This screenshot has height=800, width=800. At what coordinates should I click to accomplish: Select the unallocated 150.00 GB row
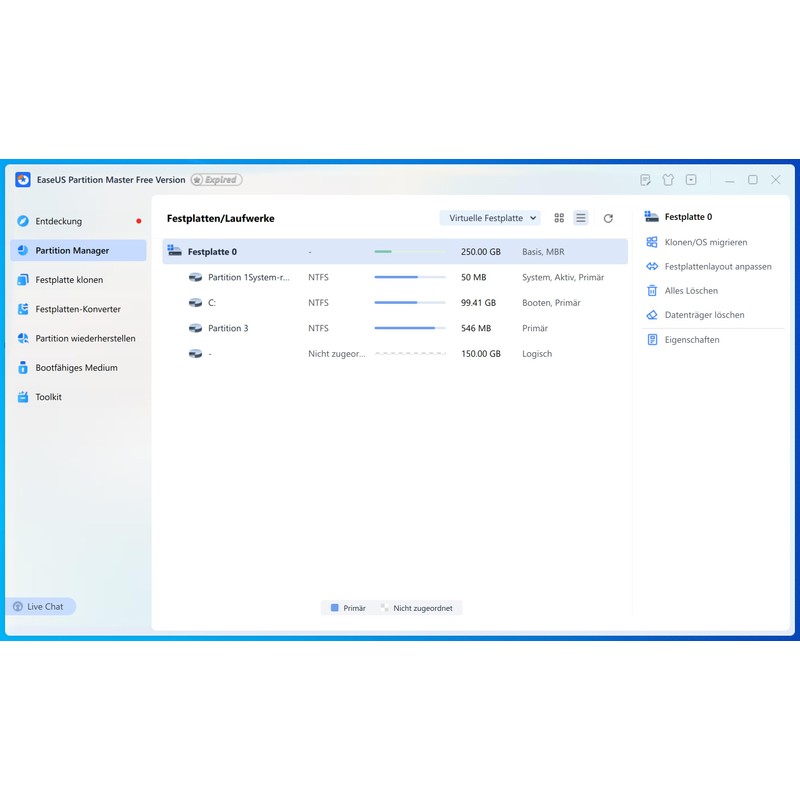[395, 354]
